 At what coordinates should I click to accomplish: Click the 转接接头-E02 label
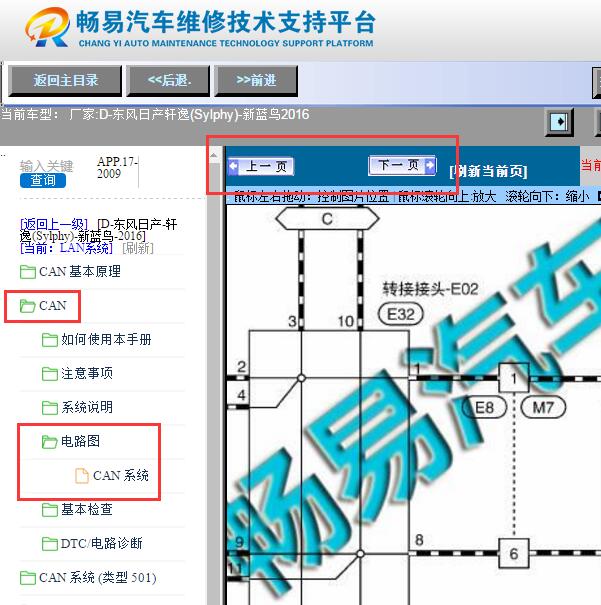tap(430, 289)
